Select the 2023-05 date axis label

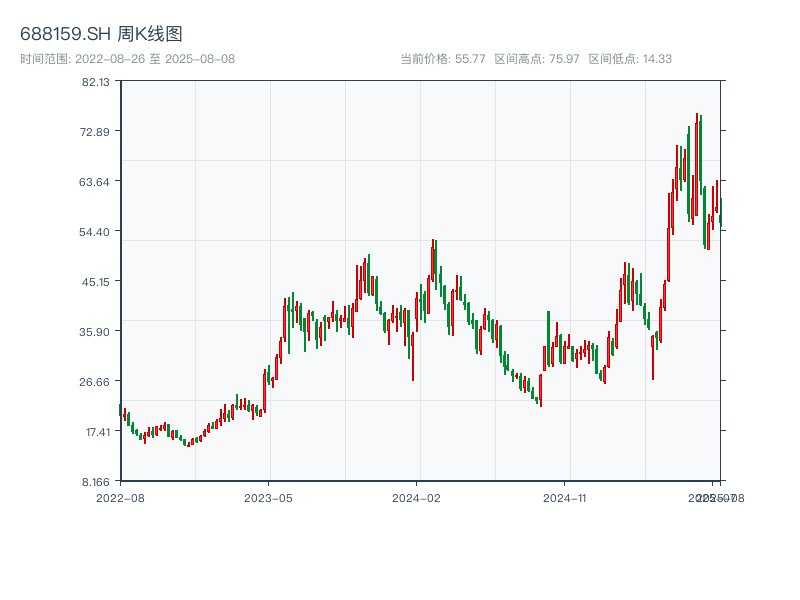click(268, 497)
